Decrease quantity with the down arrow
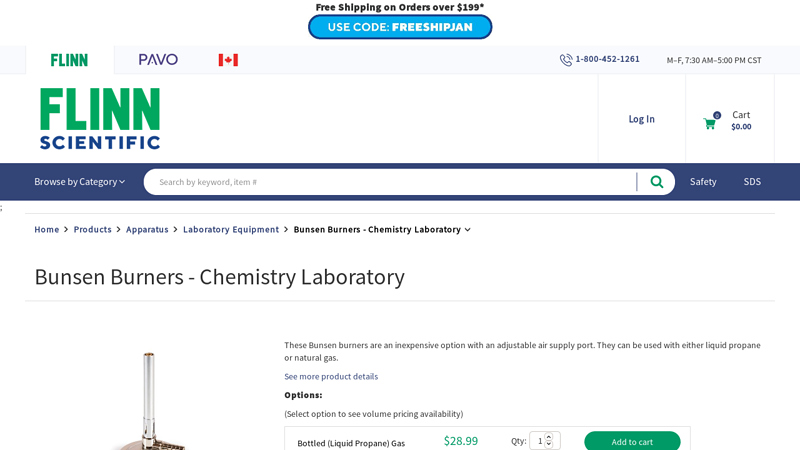Image resolution: width=800 pixels, height=450 pixels. 548,444
